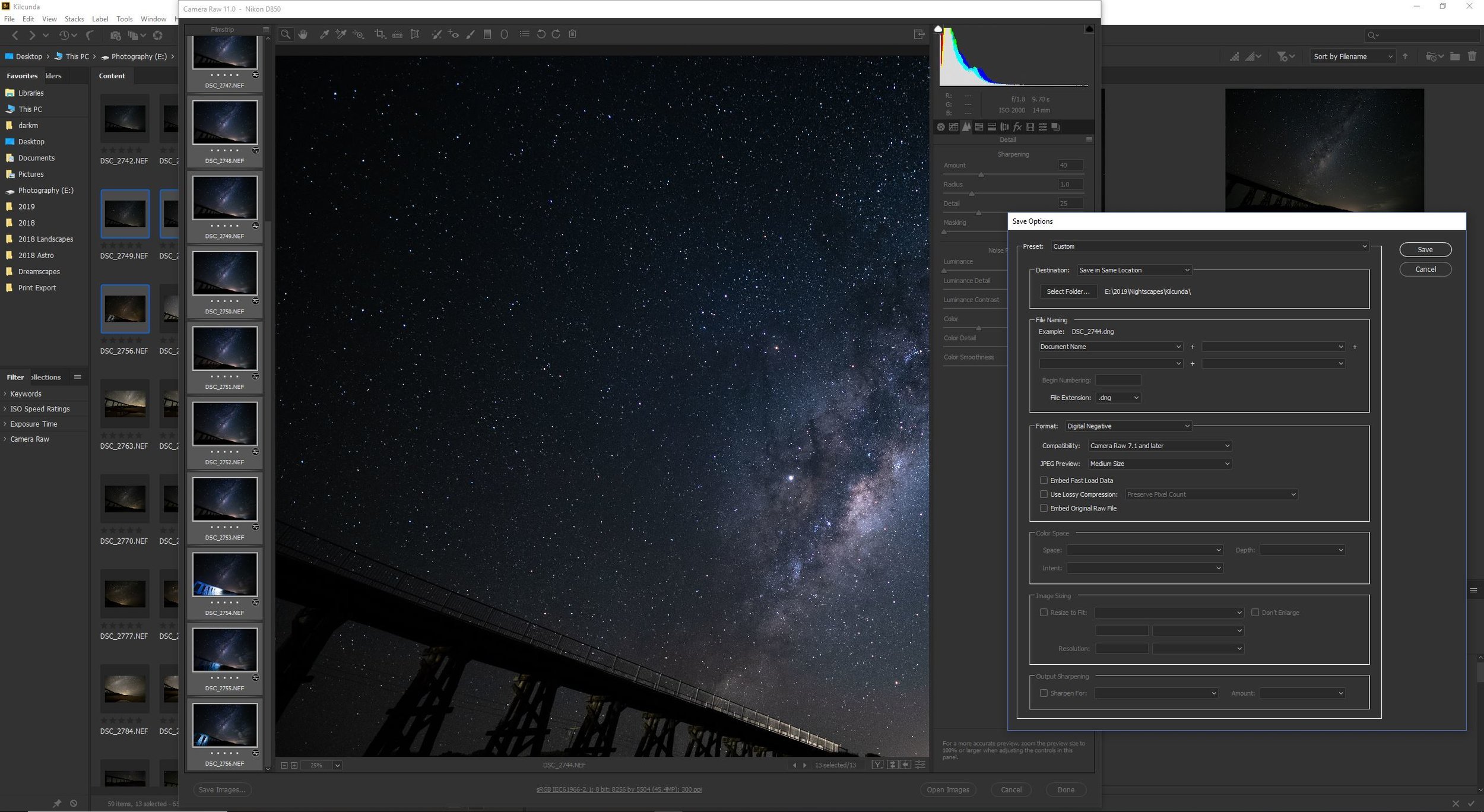Select the Red Eye Removal tool
This screenshot has height=812, width=1484.
tap(454, 34)
